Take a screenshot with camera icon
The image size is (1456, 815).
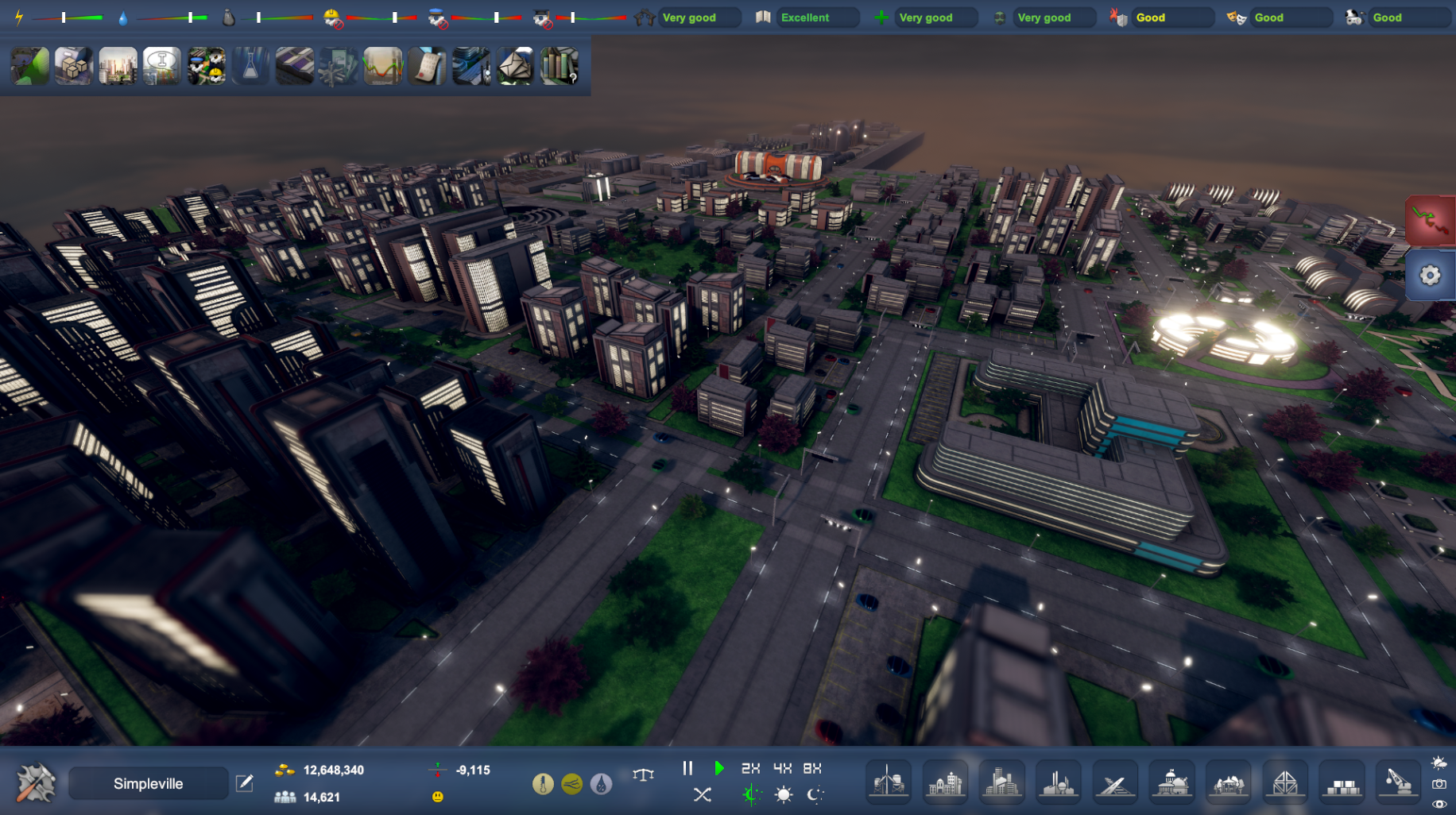click(1439, 784)
